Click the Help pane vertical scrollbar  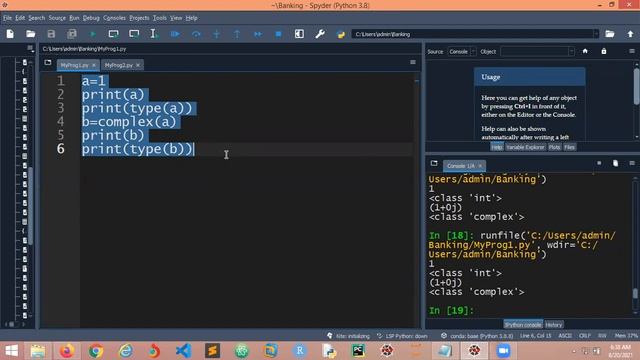pos(636,100)
